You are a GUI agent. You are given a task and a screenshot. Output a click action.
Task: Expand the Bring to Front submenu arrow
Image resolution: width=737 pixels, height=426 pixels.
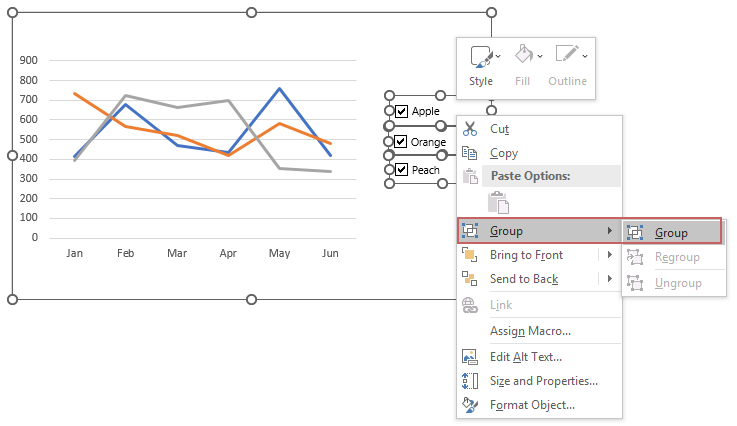610,255
